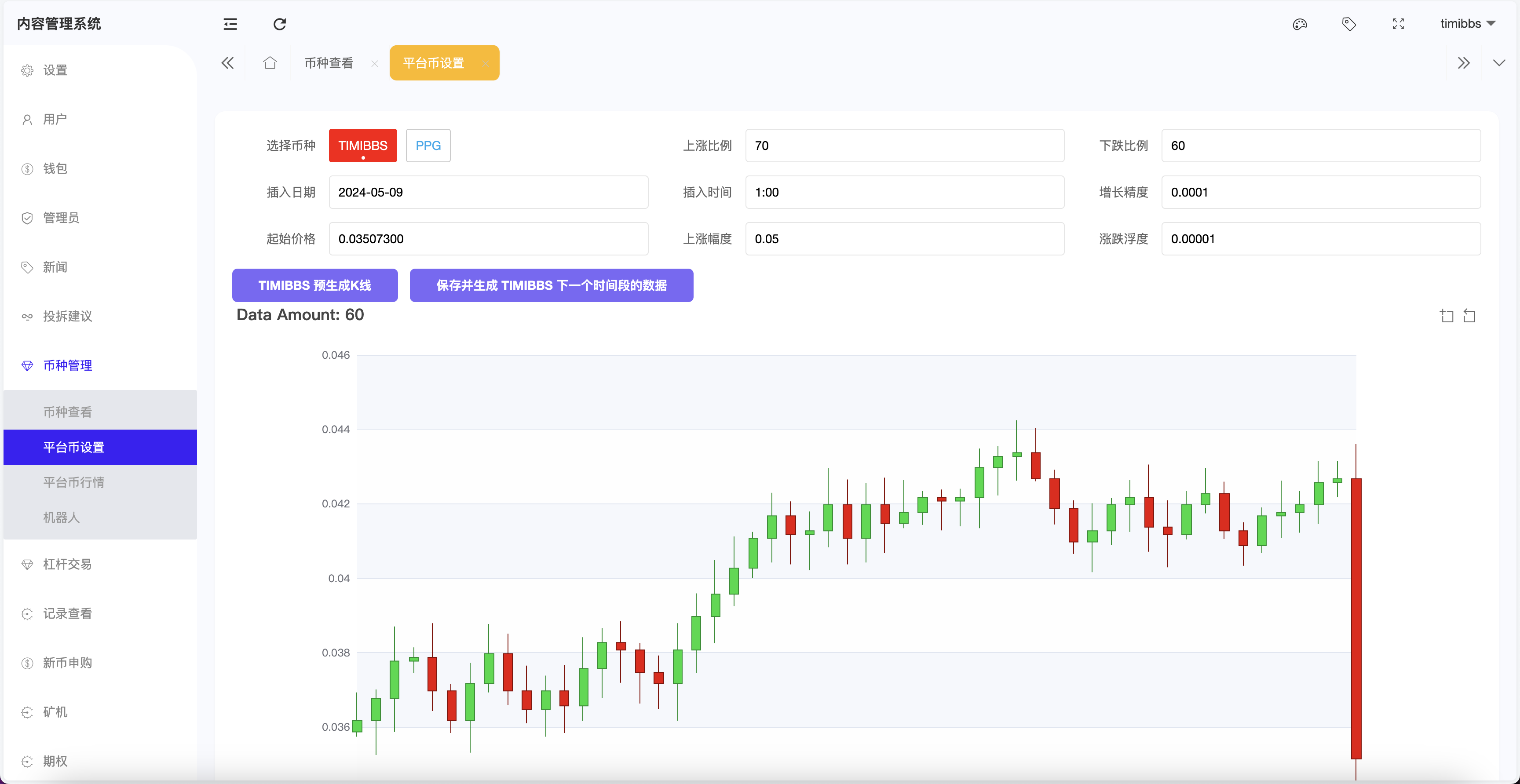Open the 期权 menu
The width and height of the screenshot is (1520, 784).
(100, 761)
